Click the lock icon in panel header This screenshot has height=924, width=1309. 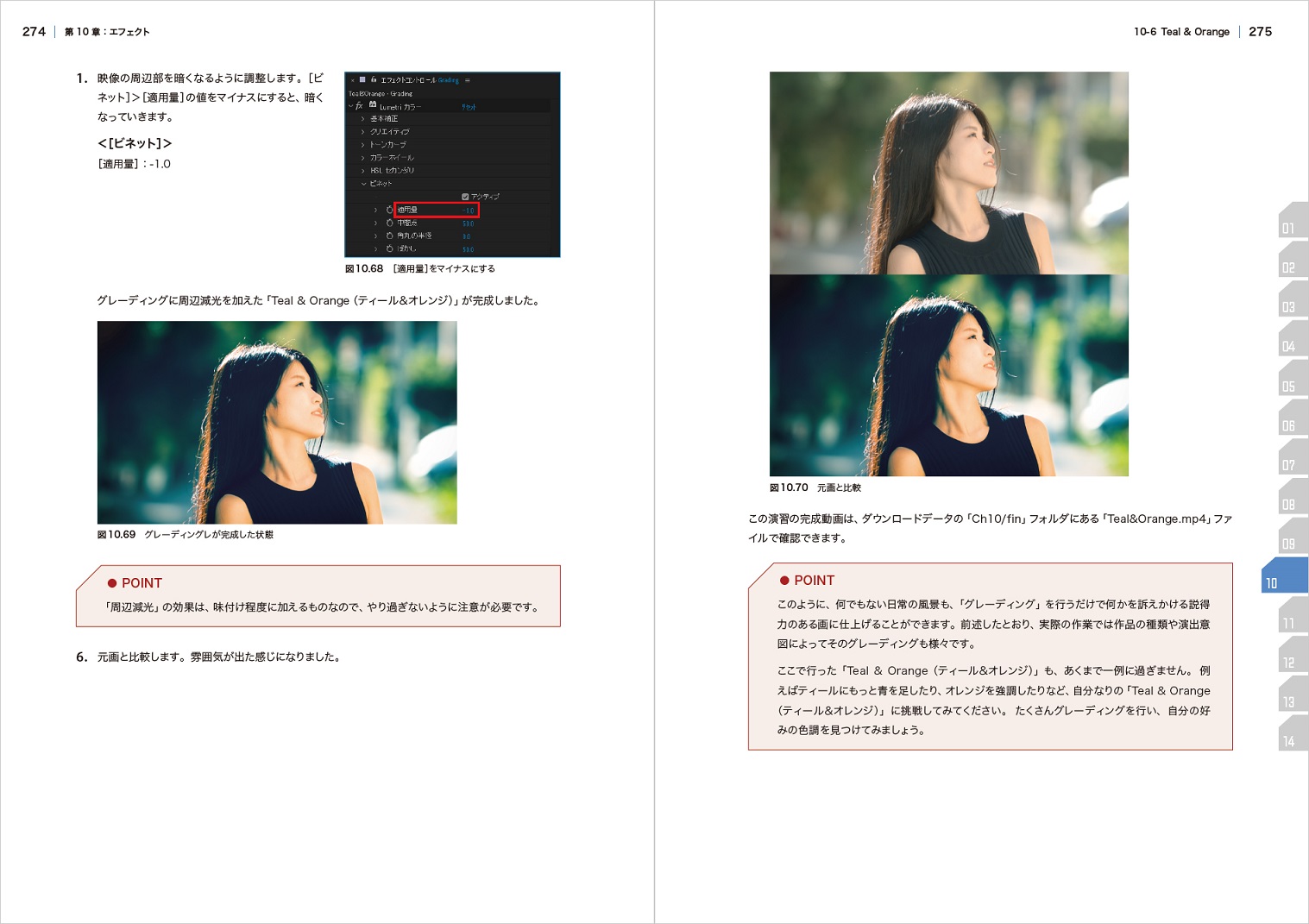tap(373, 79)
